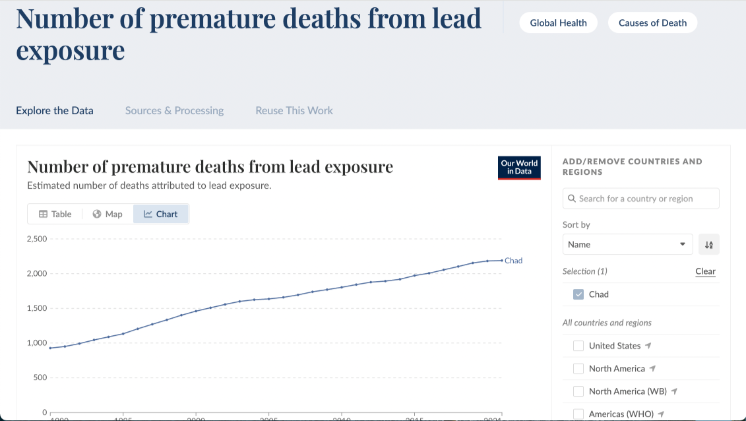This screenshot has height=421, width=746.
Task: Open the Sources & Processing tab
Action: point(174,110)
